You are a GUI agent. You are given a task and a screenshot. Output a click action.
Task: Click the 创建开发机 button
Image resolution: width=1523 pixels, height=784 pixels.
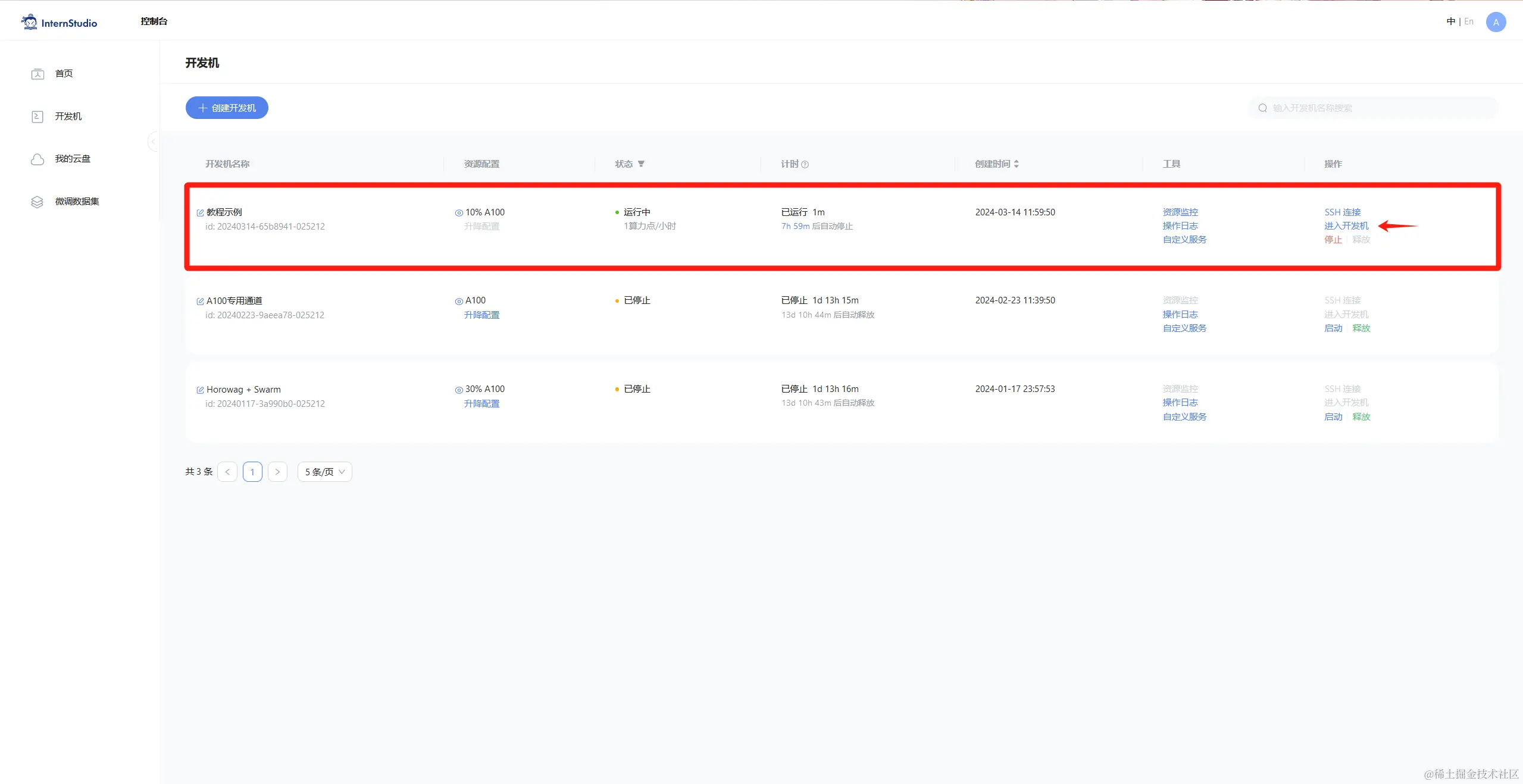227,108
